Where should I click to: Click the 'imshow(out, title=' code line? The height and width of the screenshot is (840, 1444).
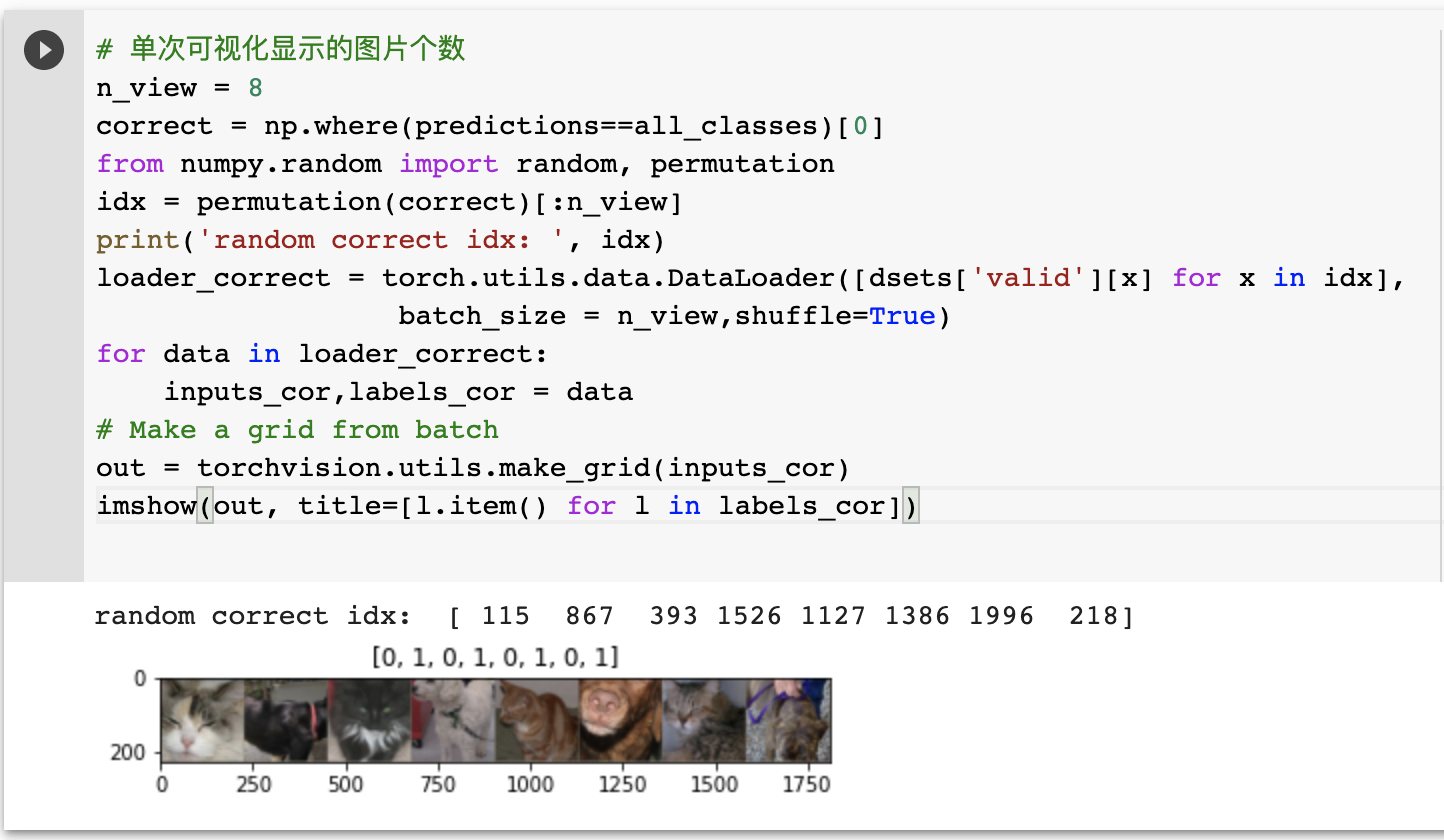click(x=507, y=506)
